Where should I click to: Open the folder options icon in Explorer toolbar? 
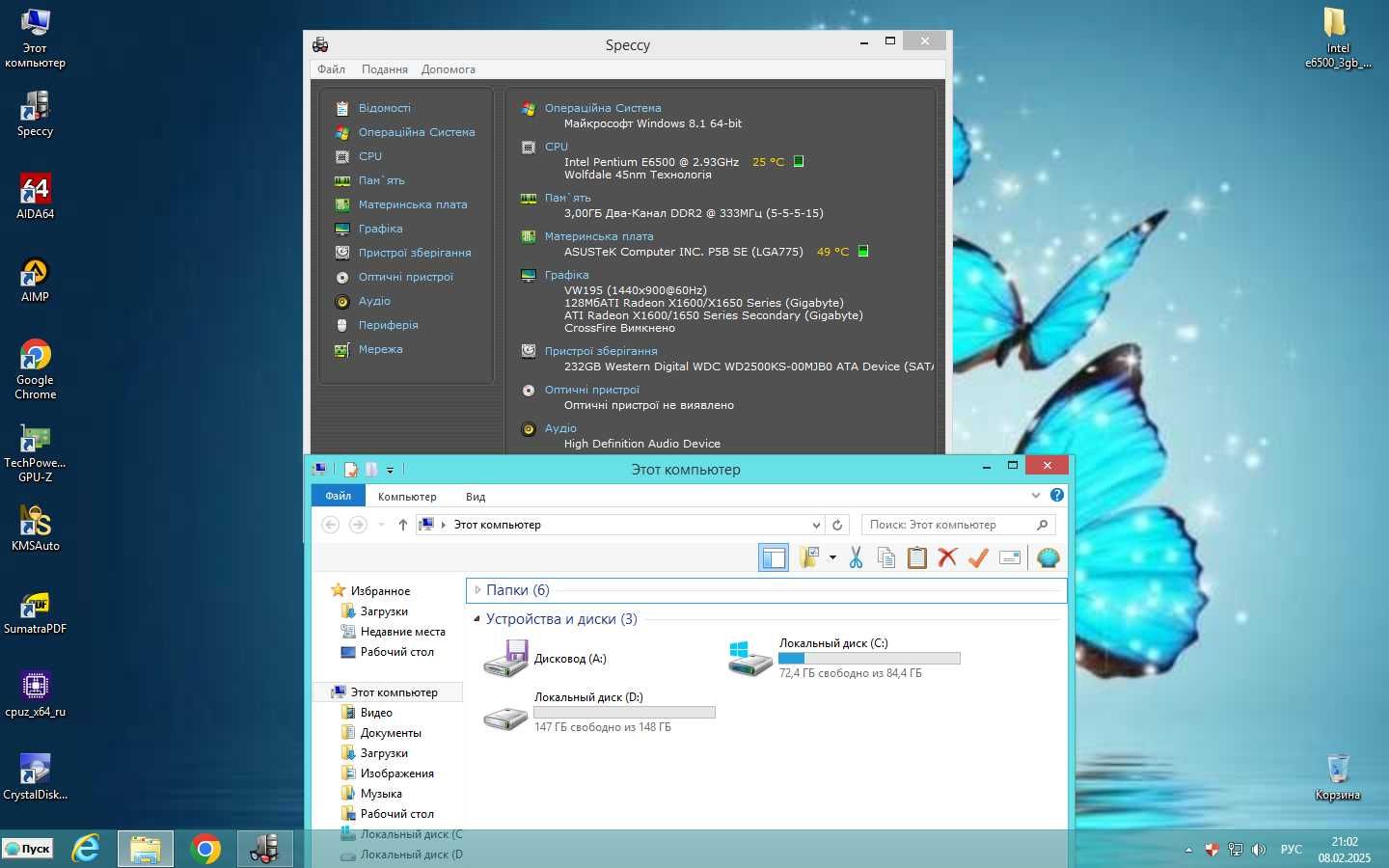[x=808, y=557]
